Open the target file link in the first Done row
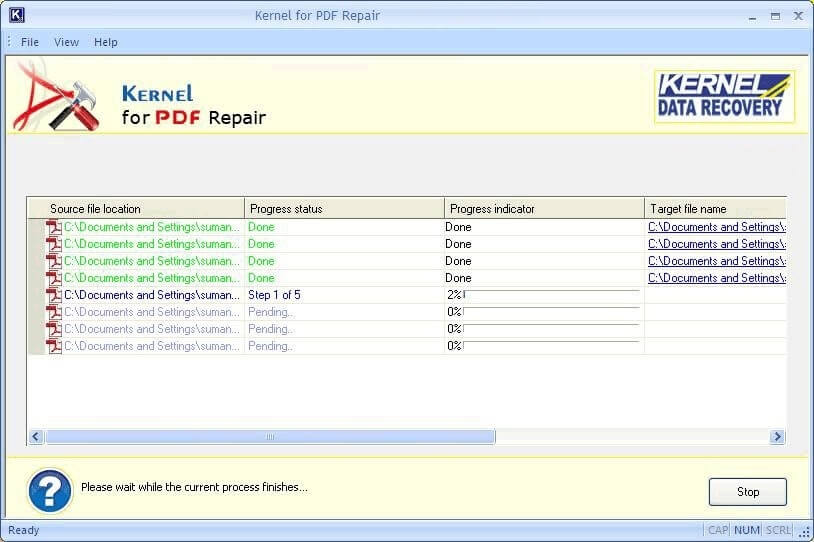Screen dimensions: 814x542 click(717, 227)
